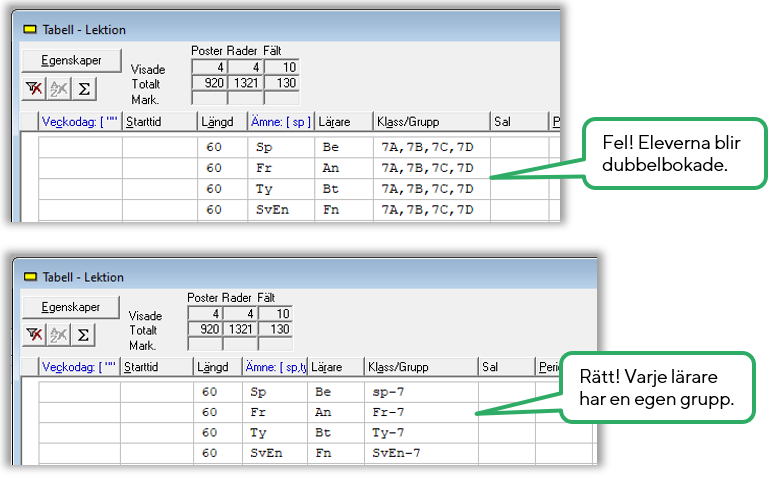Click the Sal column header in the upper table
The height and width of the screenshot is (478, 774).
pyautogui.click(x=502, y=122)
